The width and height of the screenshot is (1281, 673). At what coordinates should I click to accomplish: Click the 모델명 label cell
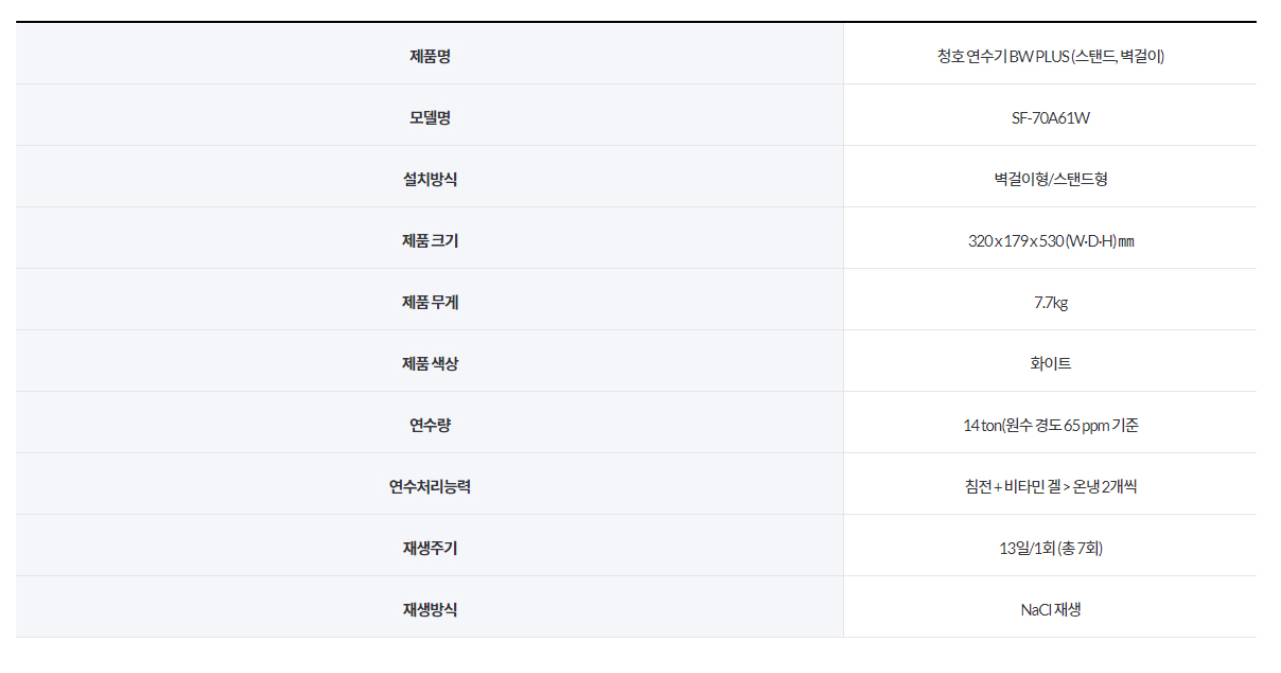click(430, 118)
